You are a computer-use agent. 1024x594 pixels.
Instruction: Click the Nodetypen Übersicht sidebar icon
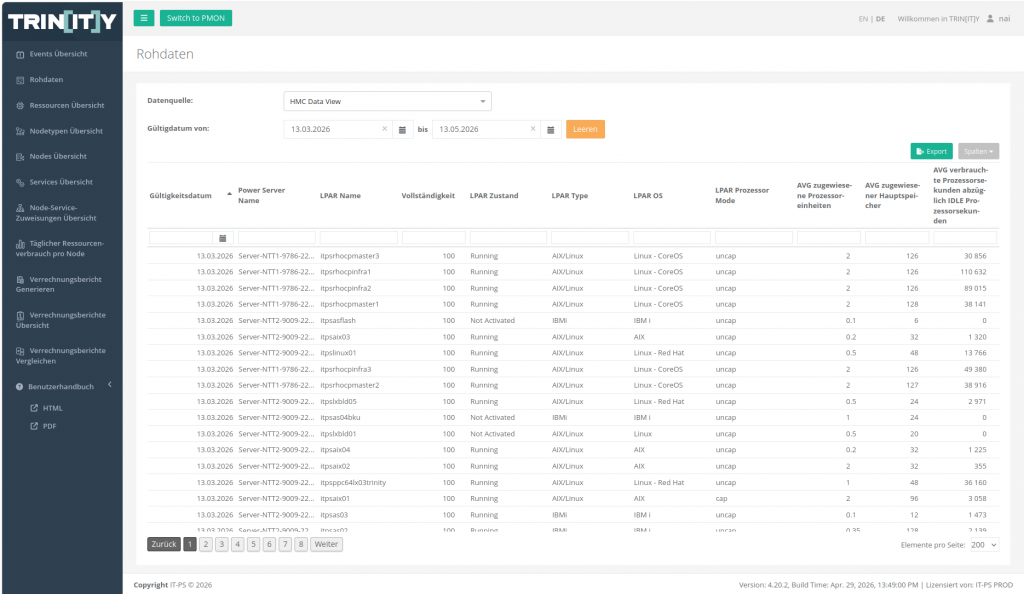click(20, 131)
